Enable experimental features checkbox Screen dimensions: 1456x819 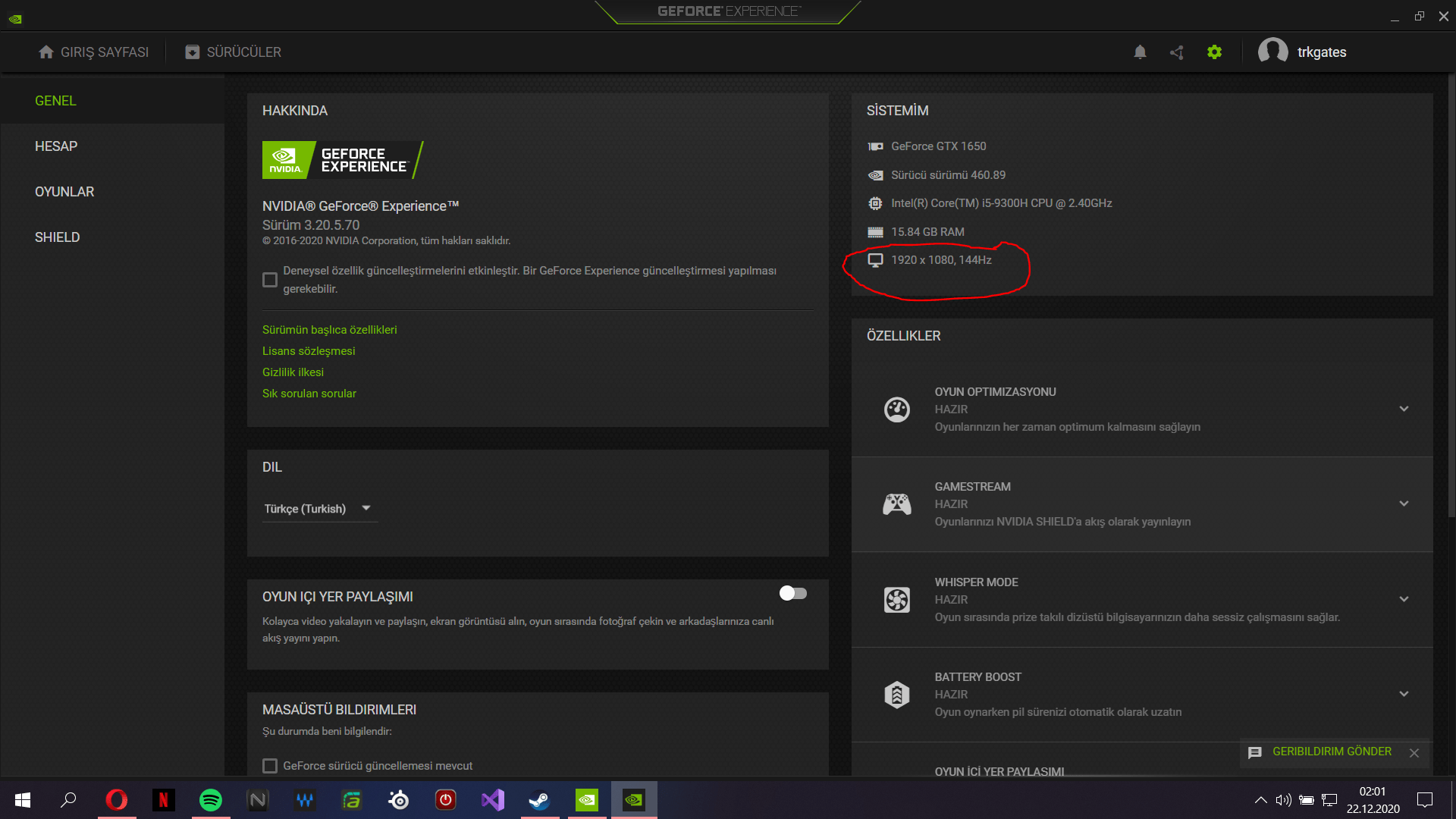269,280
